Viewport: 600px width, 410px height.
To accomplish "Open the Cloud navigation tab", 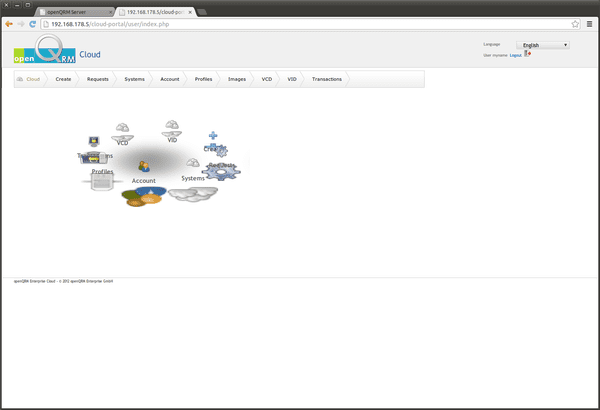I will coord(33,79).
